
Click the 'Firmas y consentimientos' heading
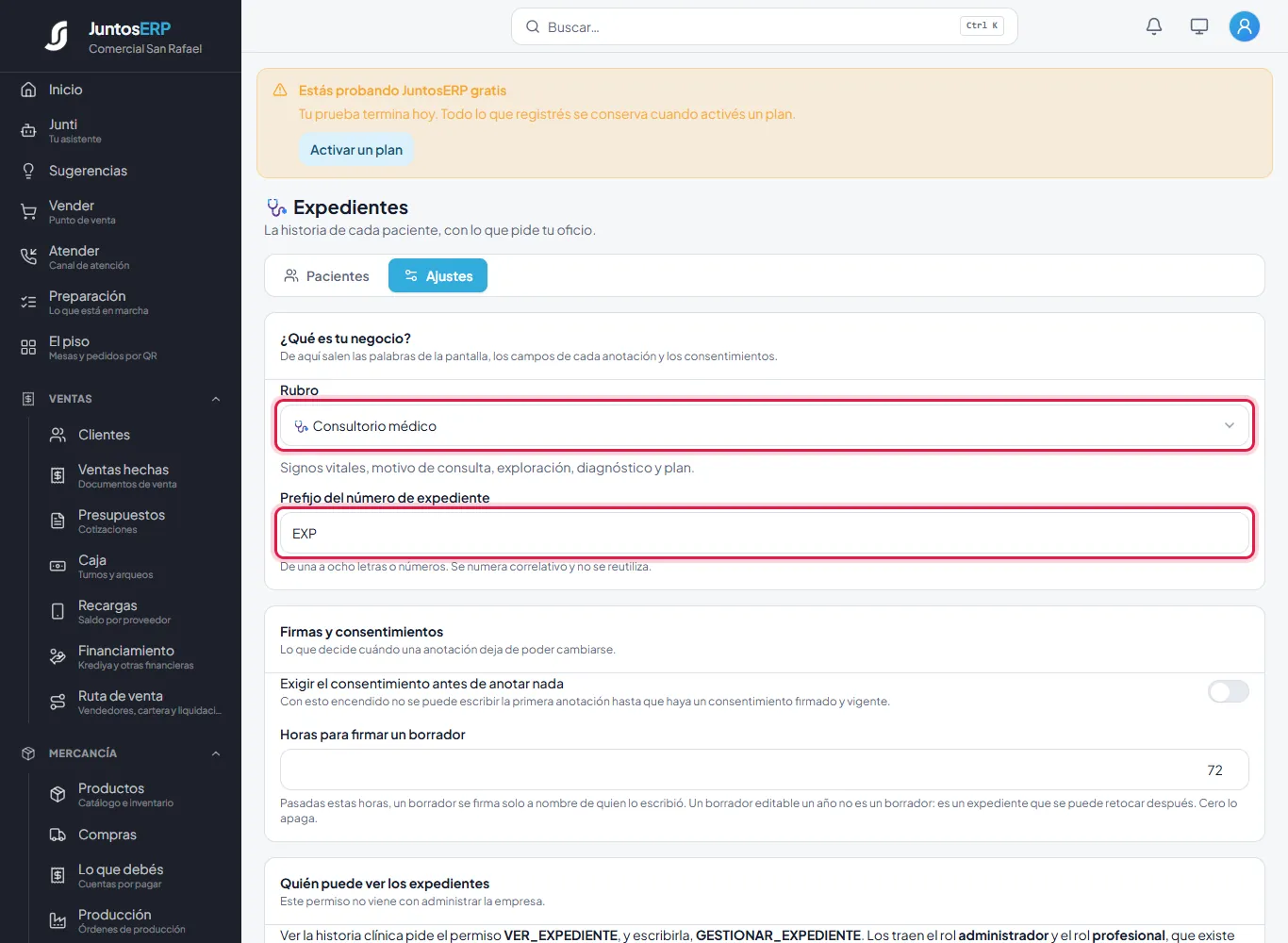[361, 632]
